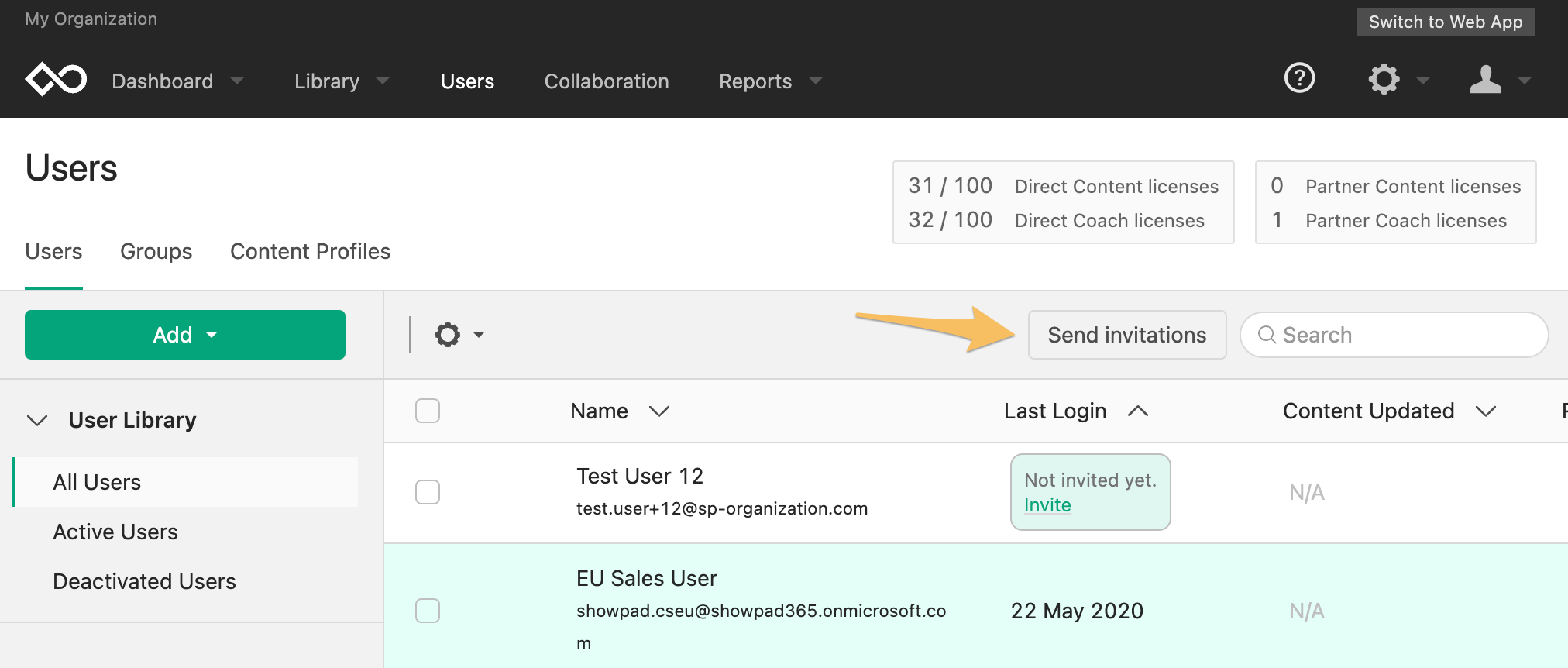Sort by Name column chevron
This screenshot has width=1568, height=668.
[x=659, y=411]
